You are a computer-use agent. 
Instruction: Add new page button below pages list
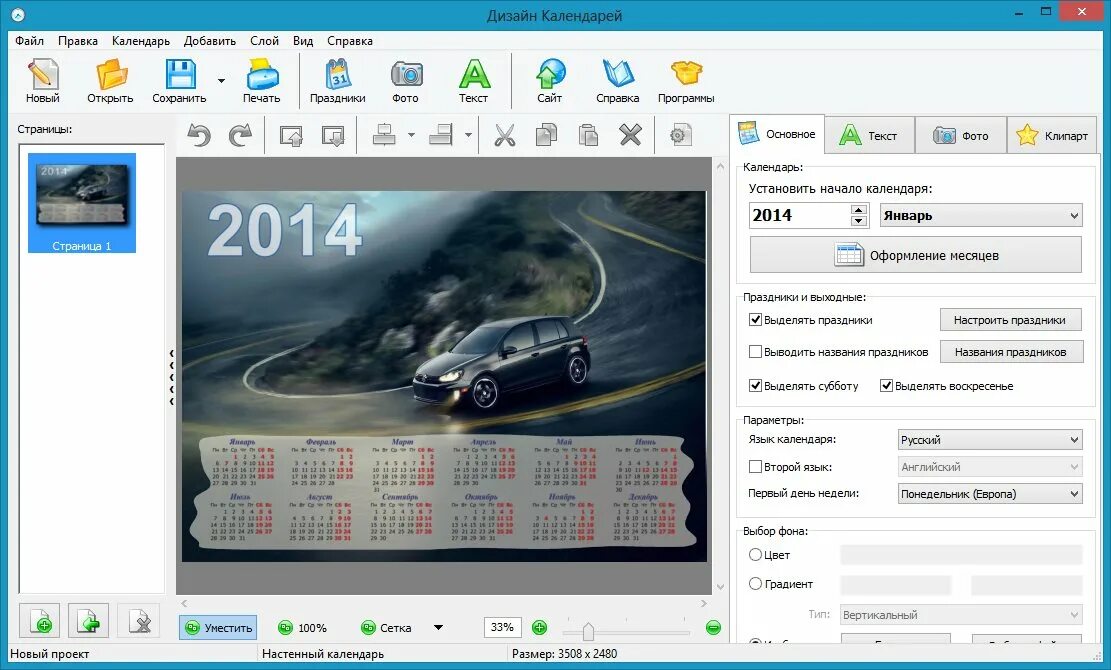[x=41, y=621]
